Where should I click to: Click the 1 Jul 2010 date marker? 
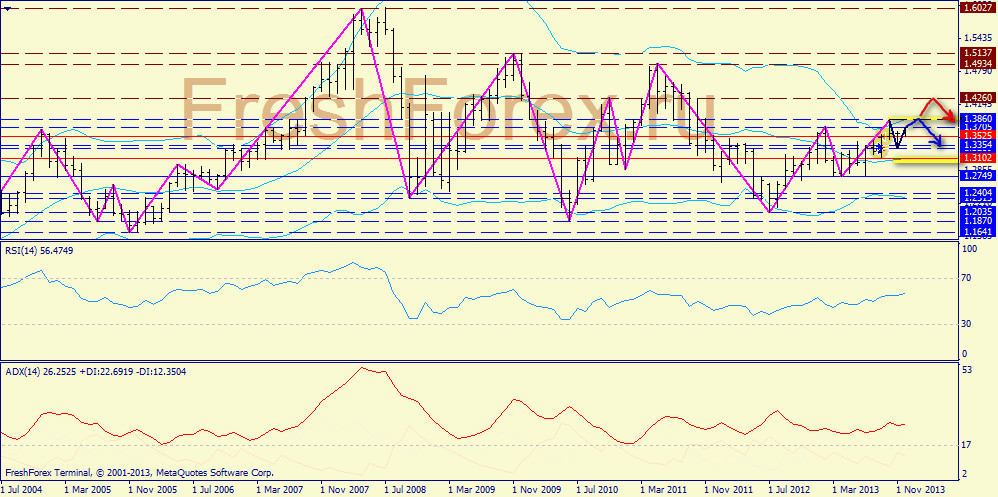596,490
